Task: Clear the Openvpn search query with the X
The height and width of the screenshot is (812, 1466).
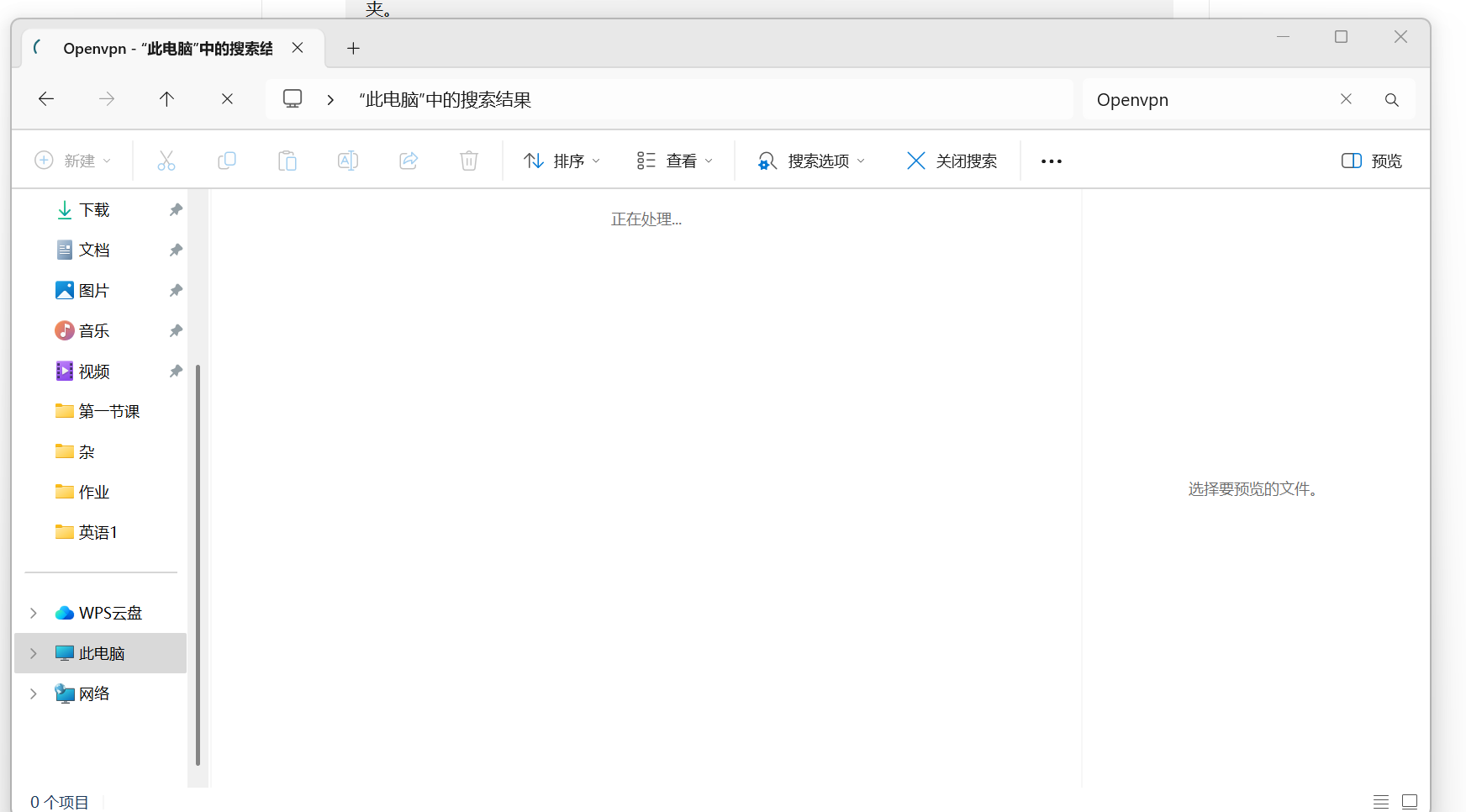Action: (x=1346, y=98)
